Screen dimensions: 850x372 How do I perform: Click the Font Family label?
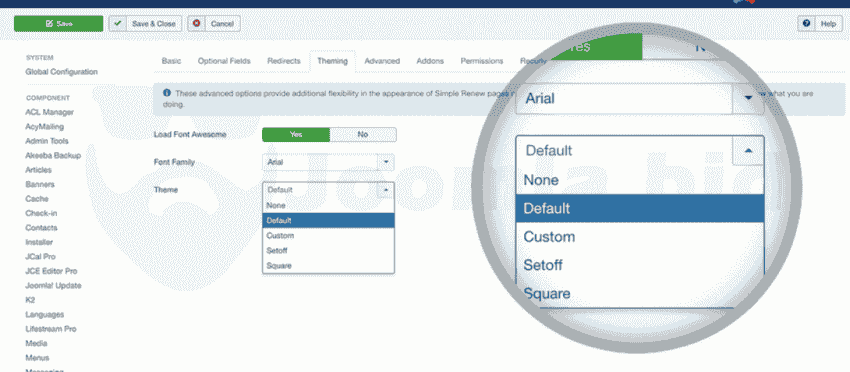174,162
